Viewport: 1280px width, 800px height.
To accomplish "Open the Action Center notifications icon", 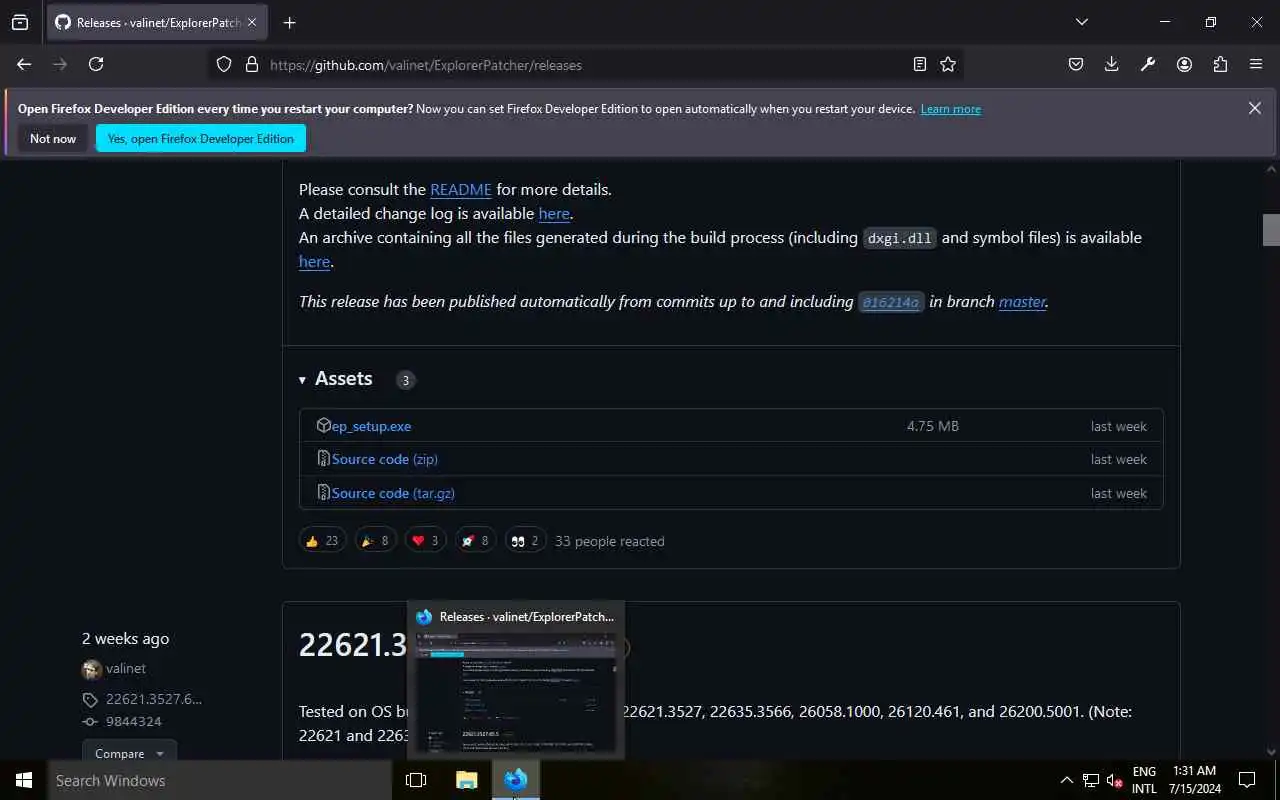I will click(1247, 780).
